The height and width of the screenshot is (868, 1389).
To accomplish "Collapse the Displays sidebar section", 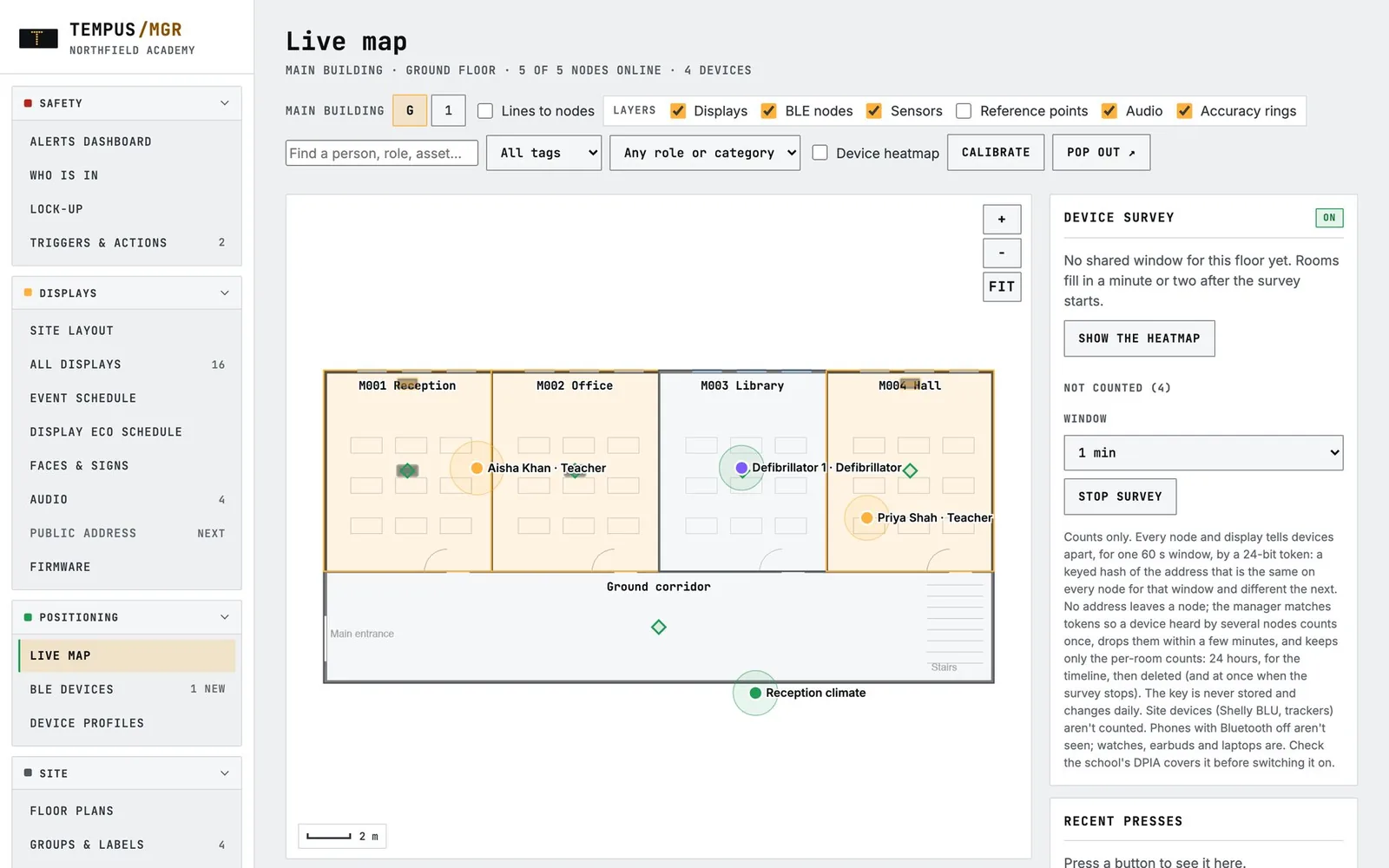I will (x=127, y=293).
